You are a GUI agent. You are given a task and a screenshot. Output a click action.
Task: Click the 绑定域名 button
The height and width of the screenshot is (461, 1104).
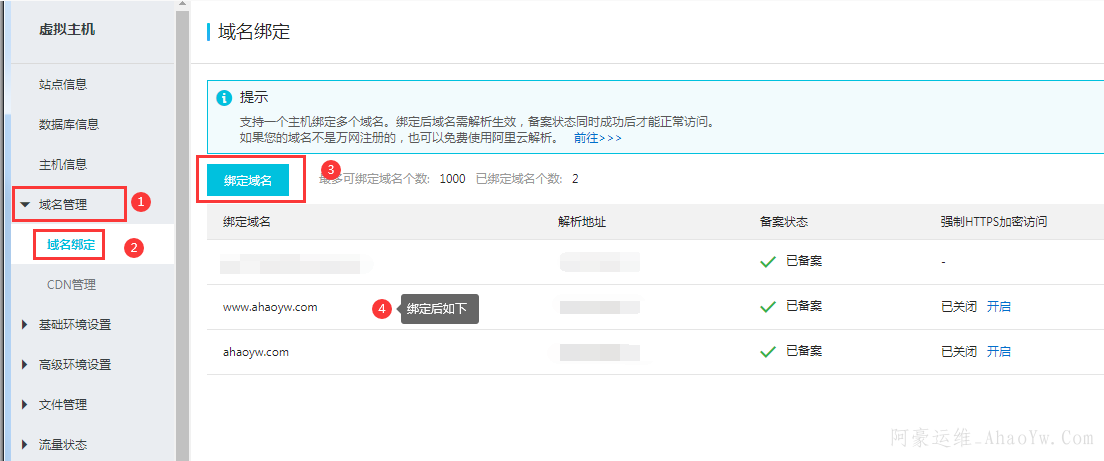(247, 181)
